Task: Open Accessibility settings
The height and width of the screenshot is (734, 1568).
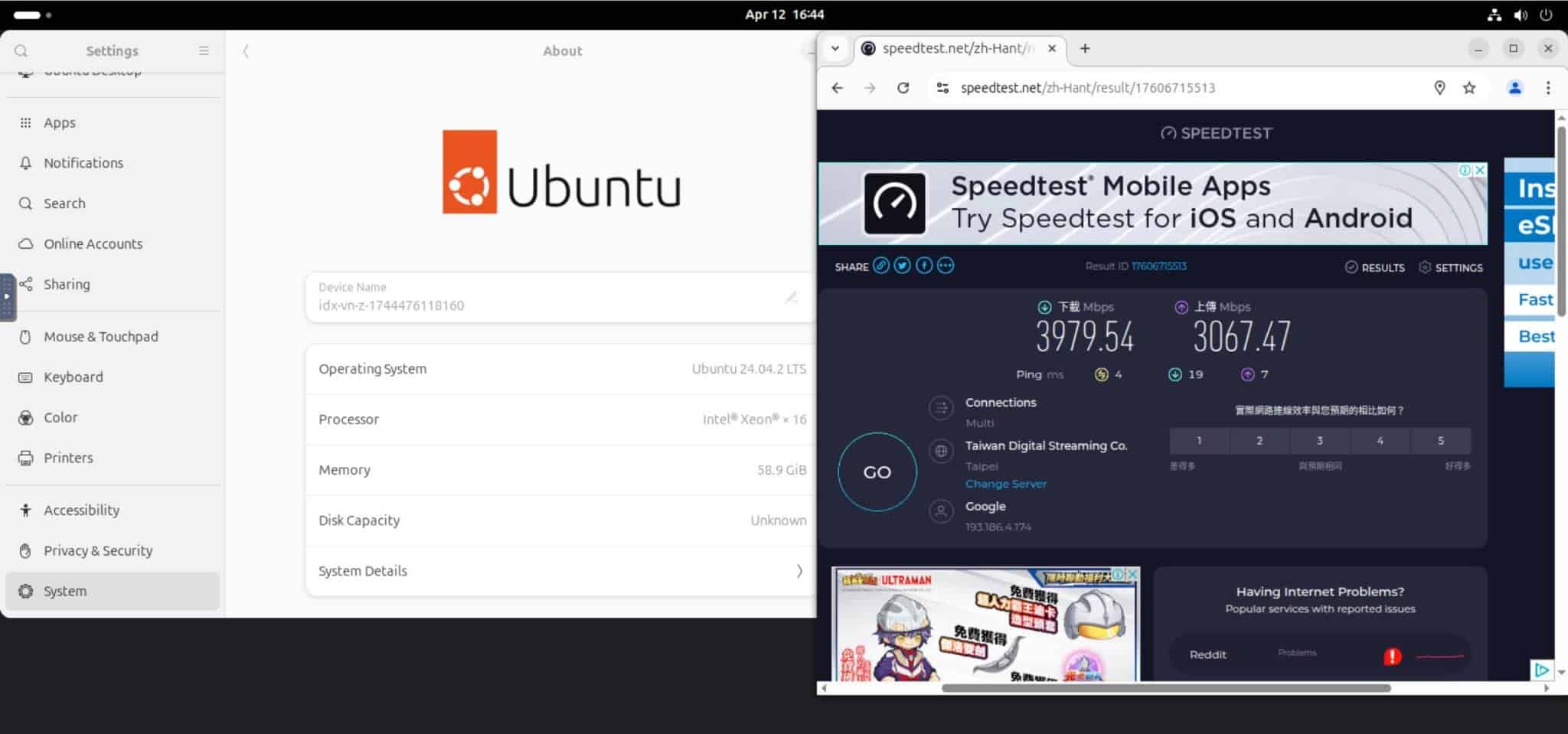Action: pos(113,511)
